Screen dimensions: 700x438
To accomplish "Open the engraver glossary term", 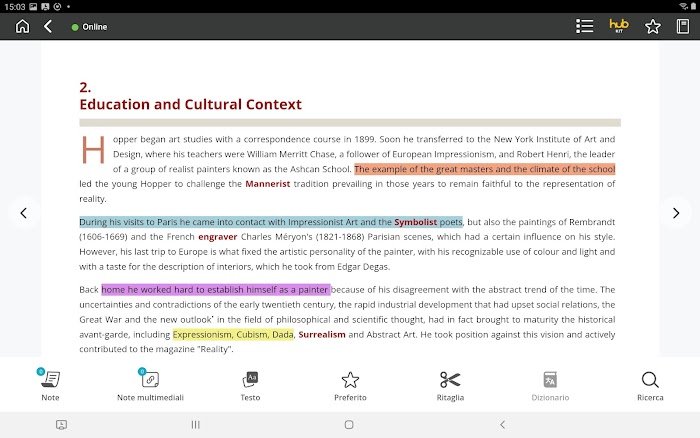I will coord(217,237).
